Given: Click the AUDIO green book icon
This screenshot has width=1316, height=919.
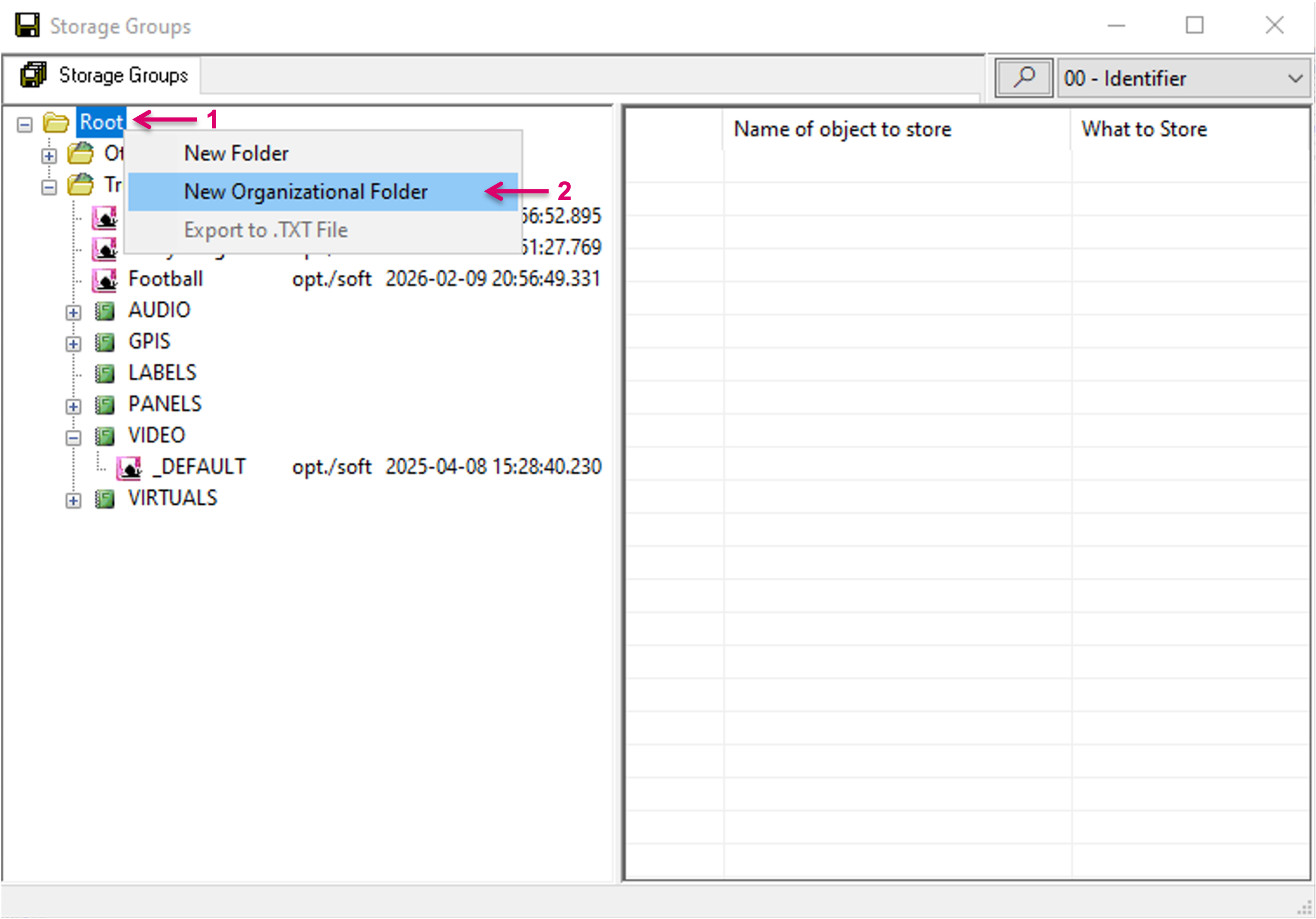Looking at the screenshot, I should (105, 311).
